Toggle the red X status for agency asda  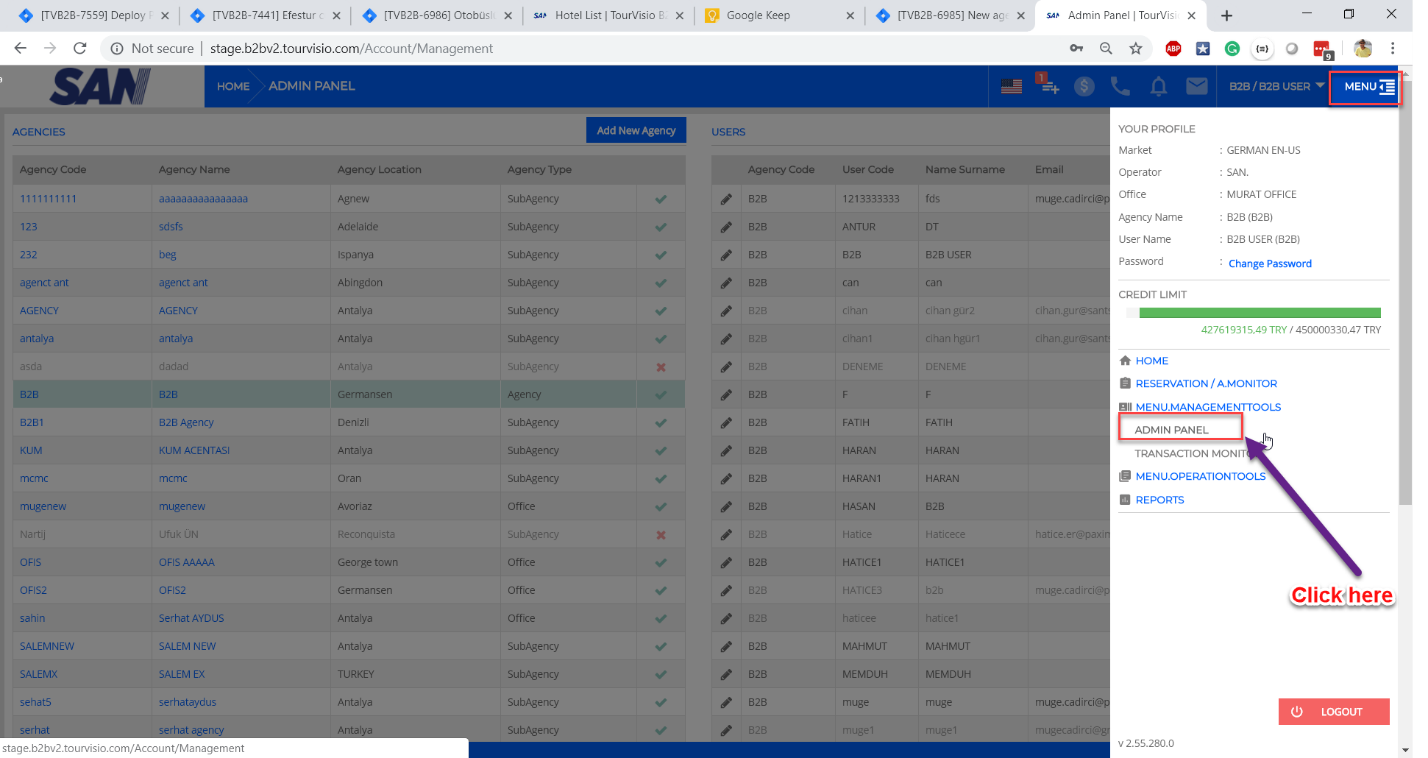click(x=660, y=367)
